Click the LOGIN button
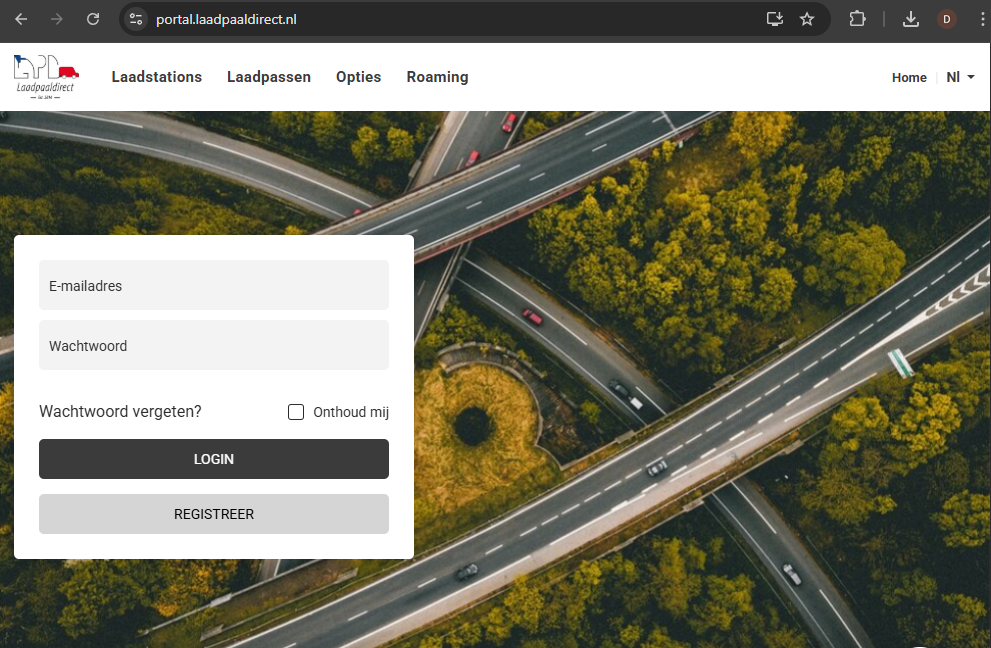 214,459
